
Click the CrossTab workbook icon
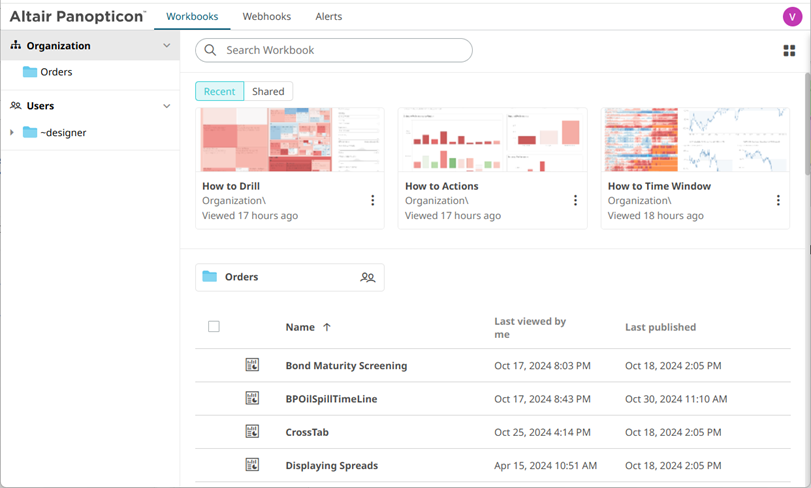[253, 432]
